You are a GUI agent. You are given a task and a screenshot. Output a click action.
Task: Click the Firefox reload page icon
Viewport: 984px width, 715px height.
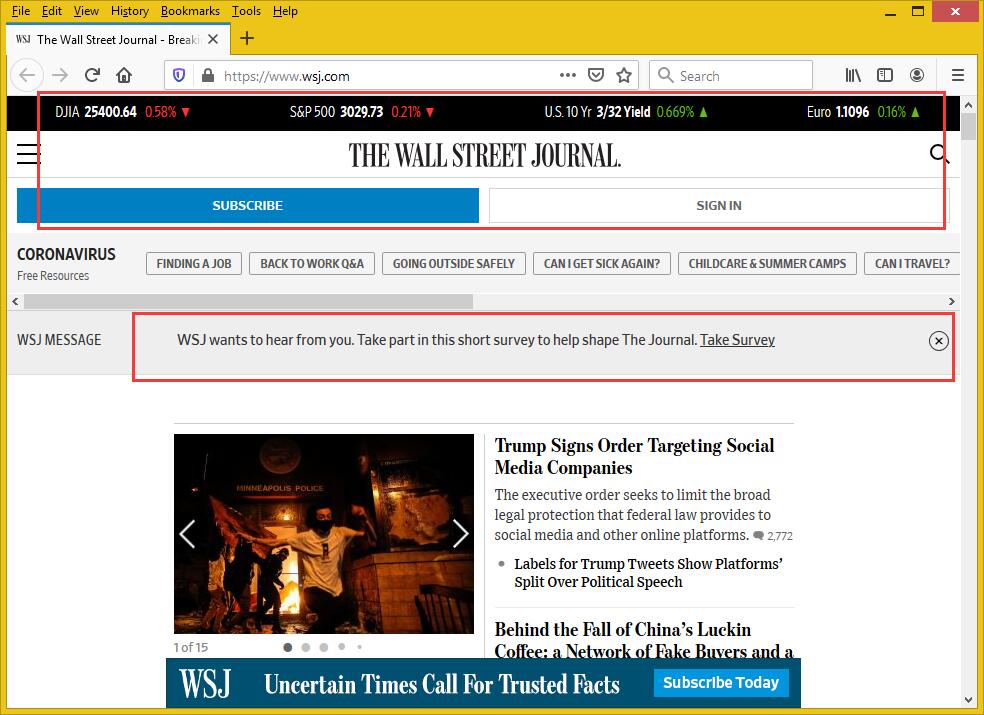click(92, 75)
